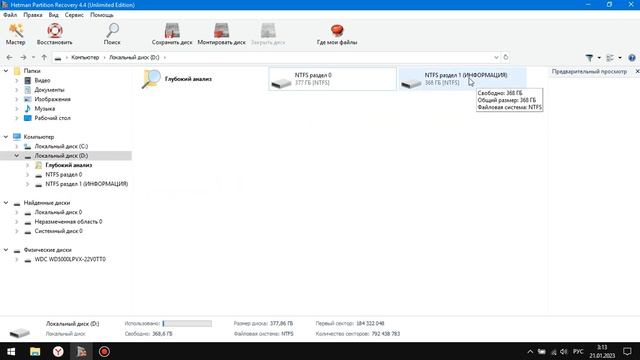The width and height of the screenshot is (640, 360).
Task: Expand the Документы folder node
Action: click(x=17, y=90)
